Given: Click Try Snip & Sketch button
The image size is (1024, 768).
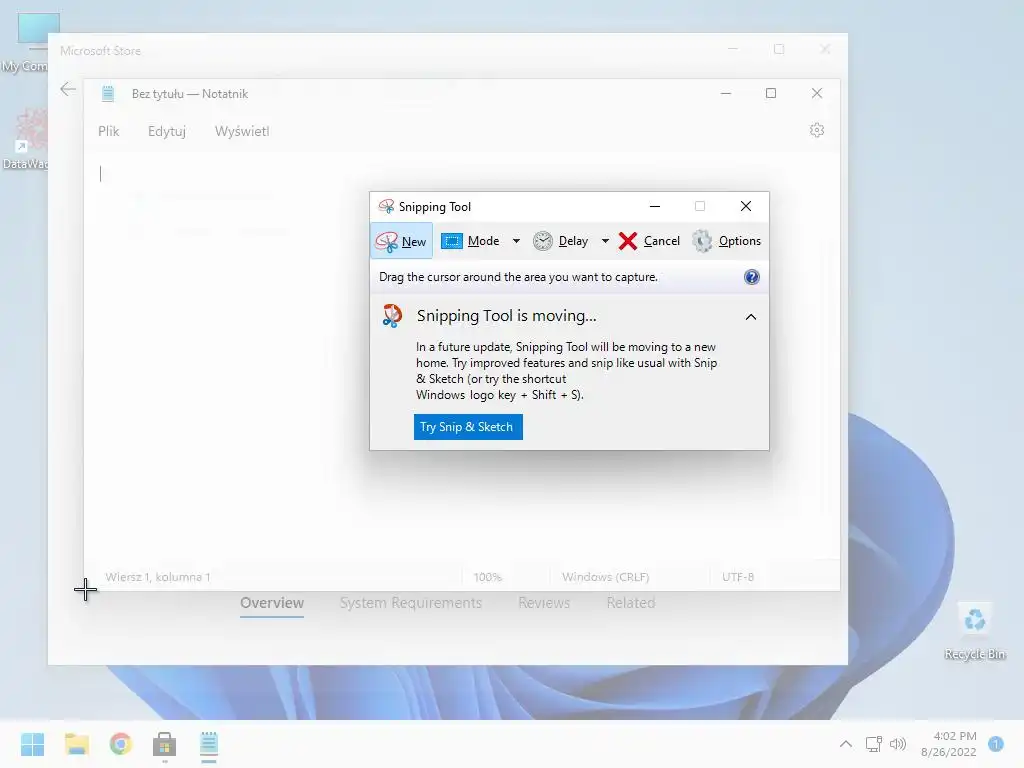Looking at the screenshot, I should (468, 427).
